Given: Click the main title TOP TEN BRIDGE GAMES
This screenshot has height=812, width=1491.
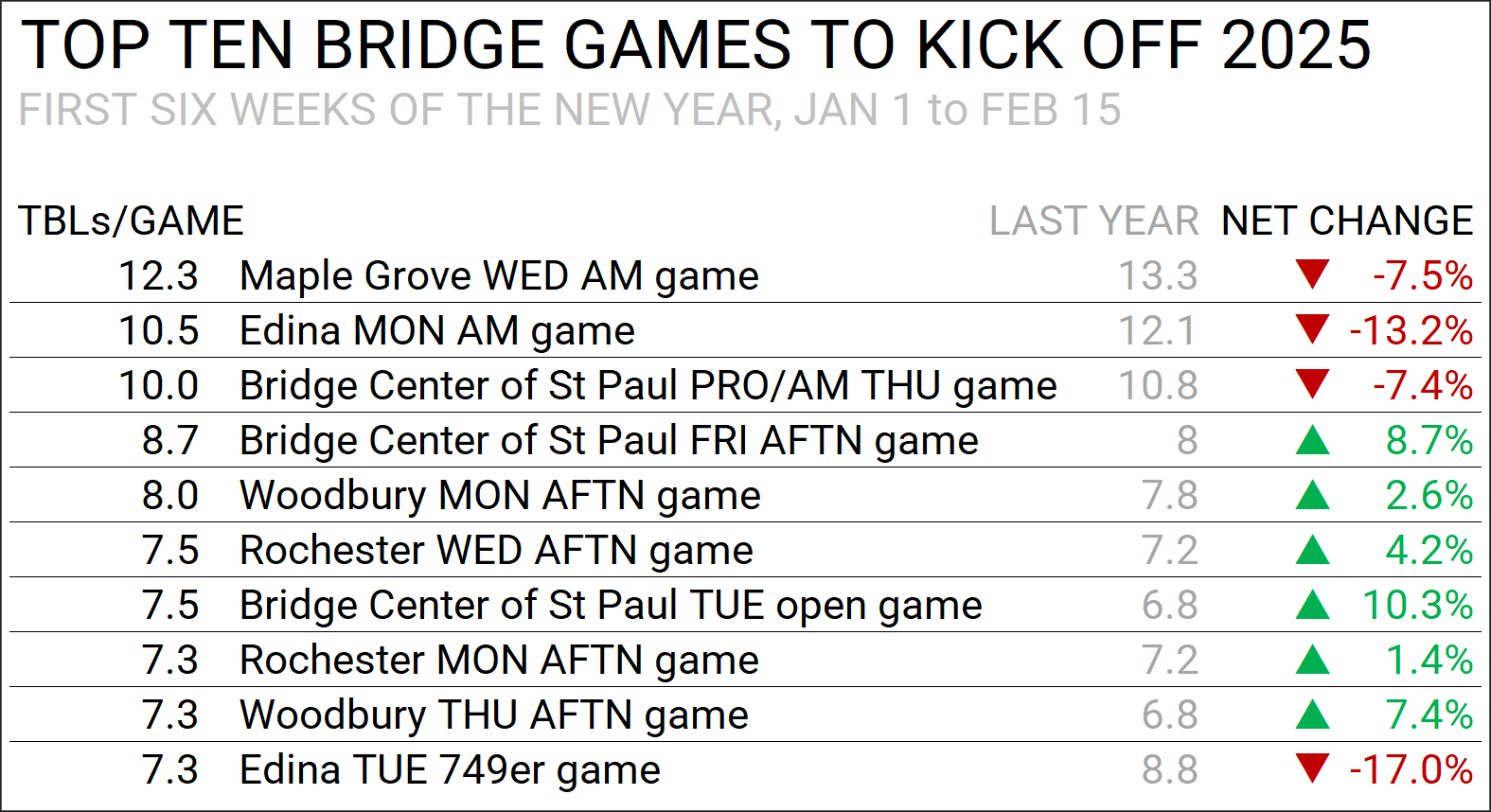Looking at the screenshot, I should pos(695,44).
